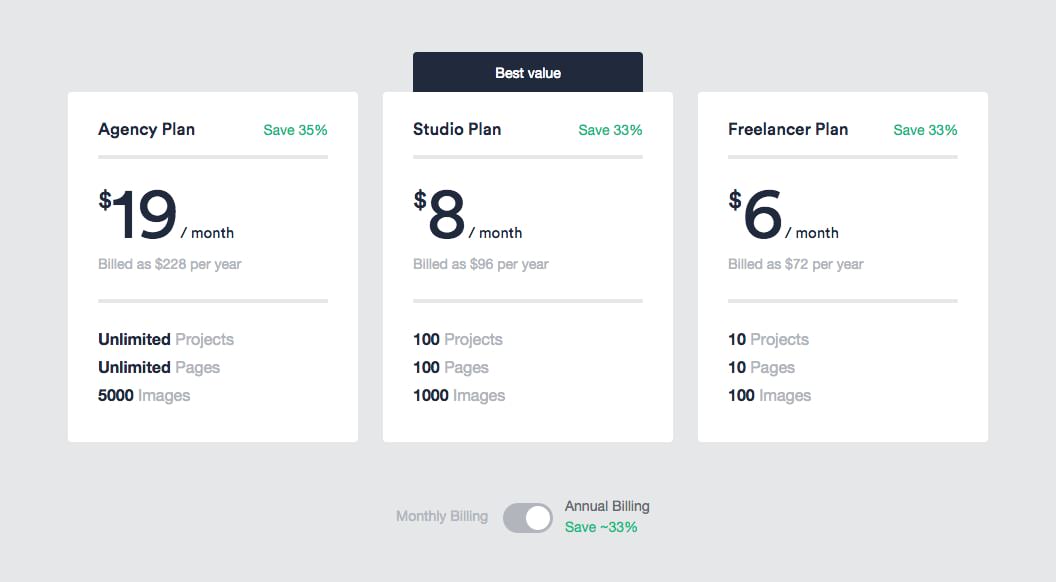Click the Billed as $228 per year text
The width and height of the screenshot is (1056, 582).
(x=169, y=264)
